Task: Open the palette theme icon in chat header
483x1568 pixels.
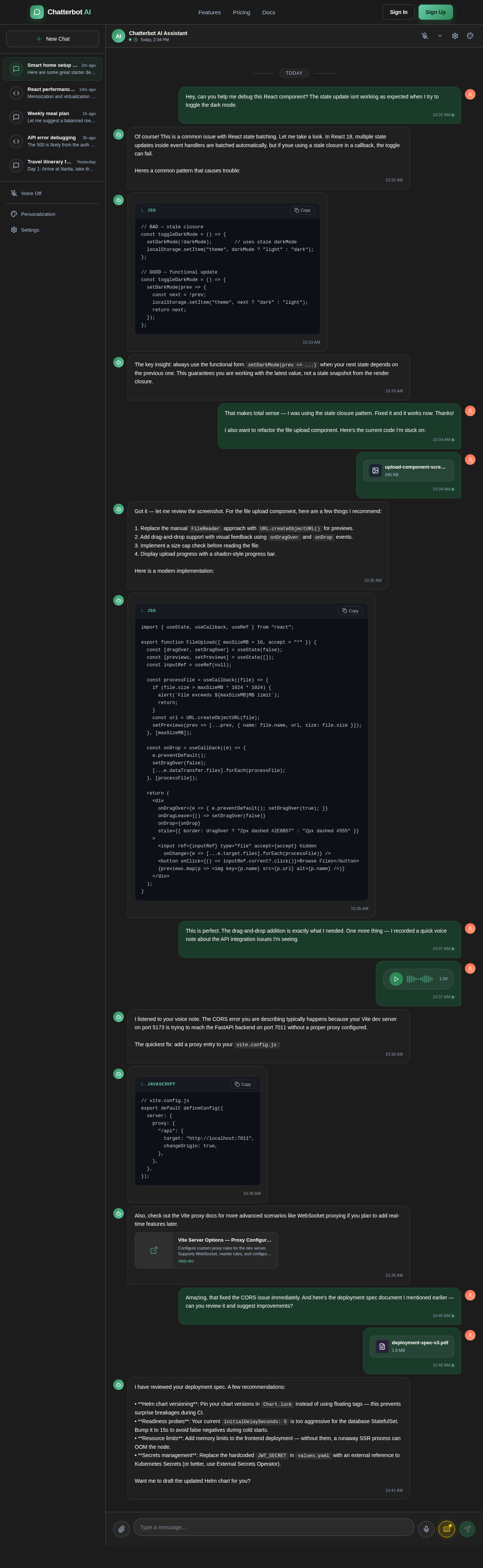Action: click(470, 36)
